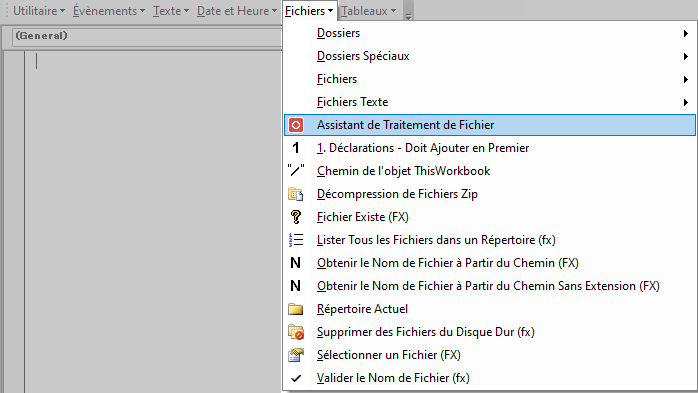Expand the Fichiers Texte submenu arrow
Viewport: 698px width, 393px height.
686,102
